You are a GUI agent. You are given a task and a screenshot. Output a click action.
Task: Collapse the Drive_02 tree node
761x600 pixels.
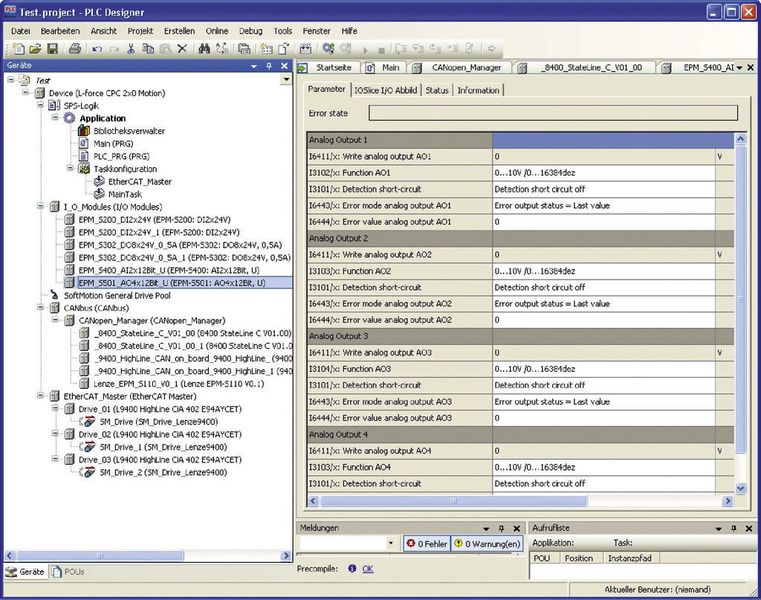55,433
